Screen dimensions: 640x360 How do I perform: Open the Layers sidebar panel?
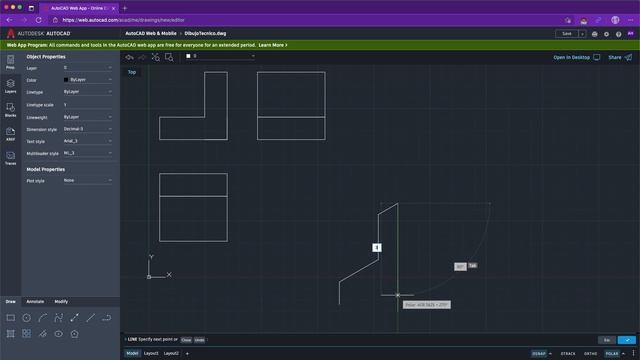point(11,86)
